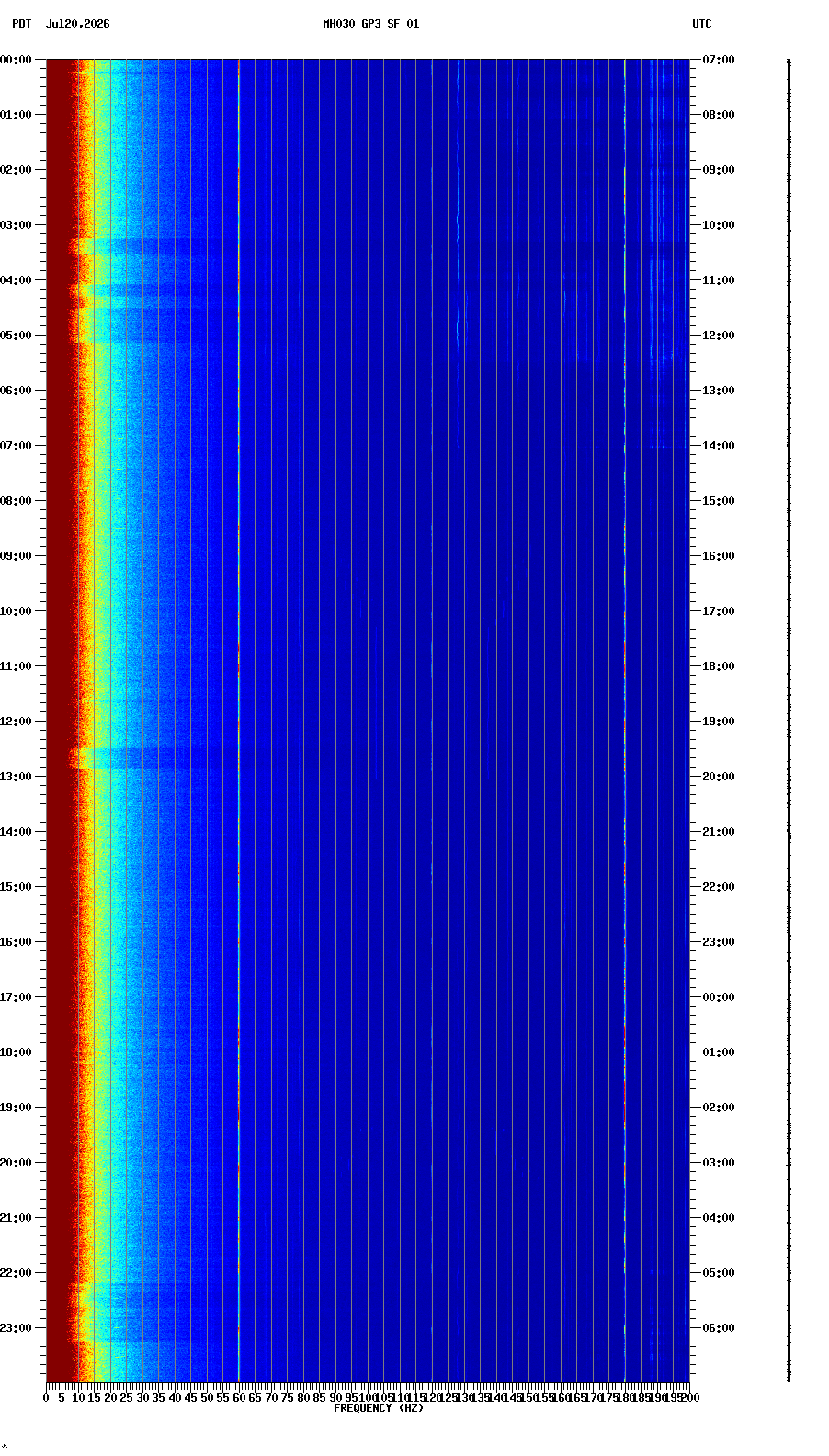Click 11:00 on the PDT time axis
Viewport: 829px width, 1456px height.
[16, 666]
